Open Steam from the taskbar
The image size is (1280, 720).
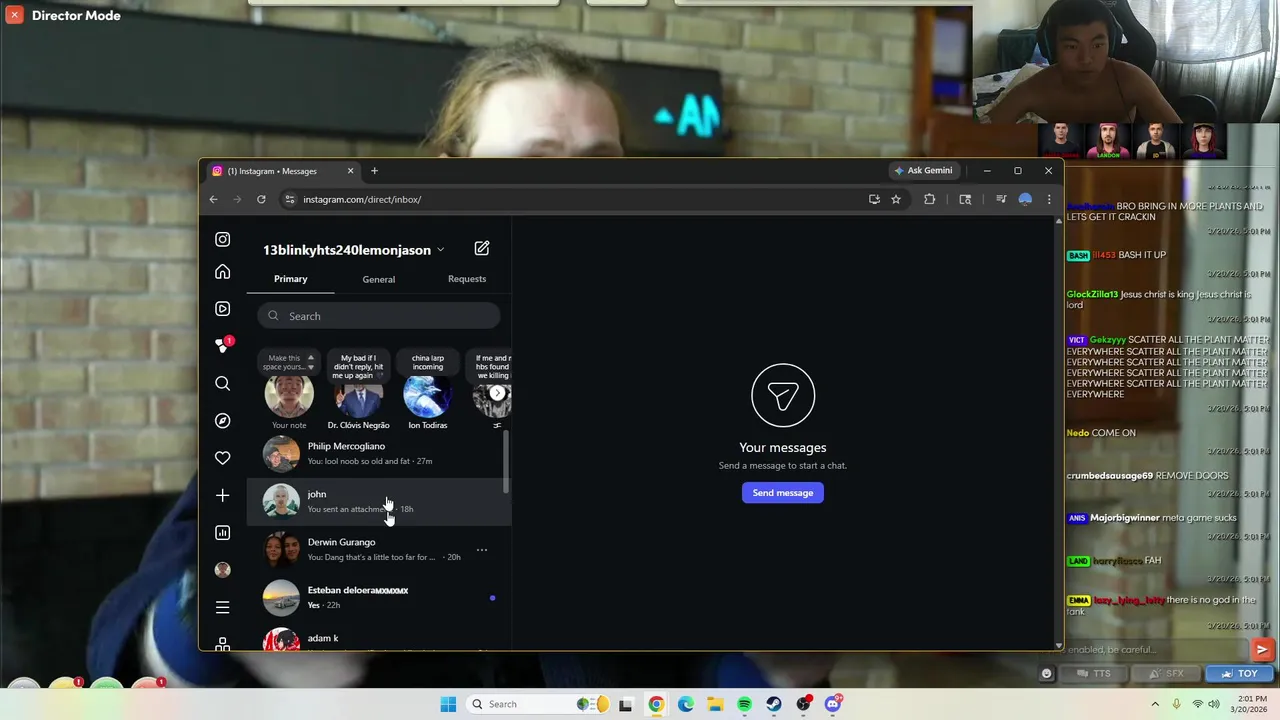click(x=774, y=704)
